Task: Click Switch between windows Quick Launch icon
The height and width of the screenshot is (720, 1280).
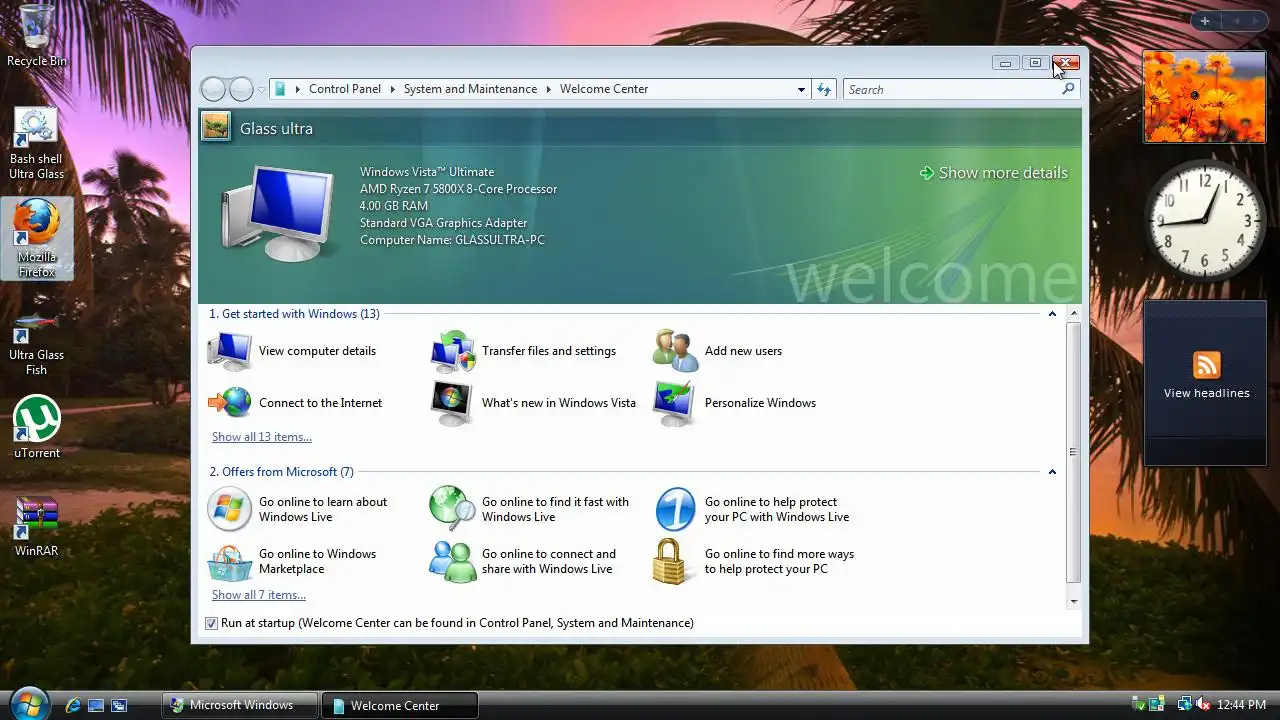Action: click(118, 705)
